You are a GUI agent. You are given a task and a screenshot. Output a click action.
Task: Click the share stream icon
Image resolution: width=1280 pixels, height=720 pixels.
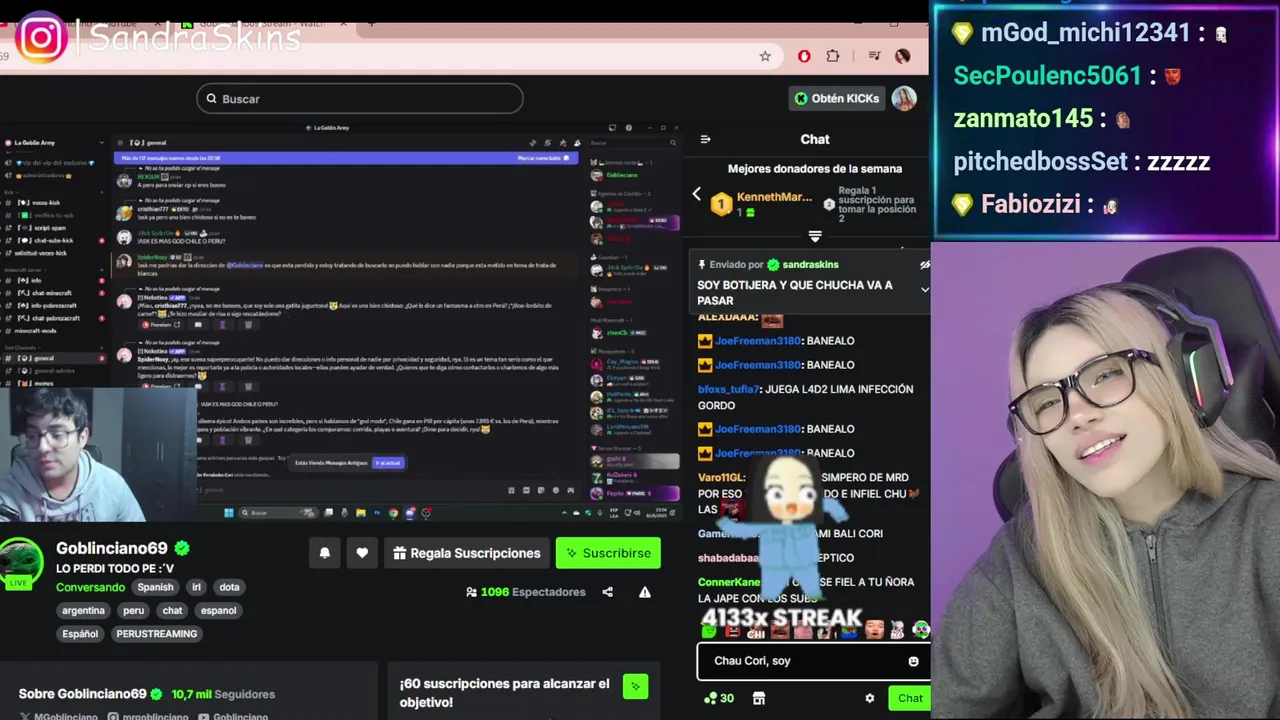[607, 592]
